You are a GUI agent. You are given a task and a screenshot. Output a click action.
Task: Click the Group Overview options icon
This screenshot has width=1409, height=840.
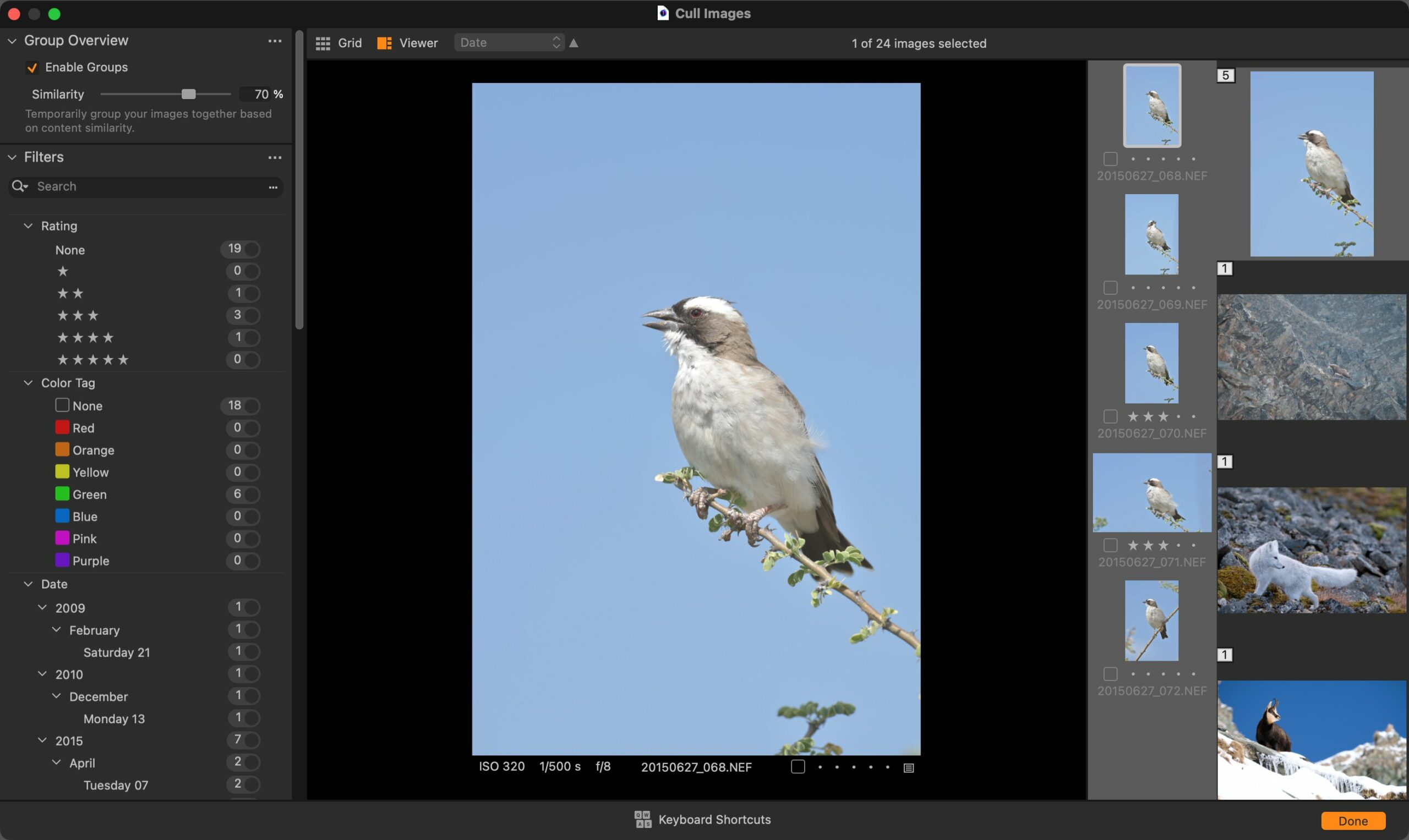click(275, 40)
